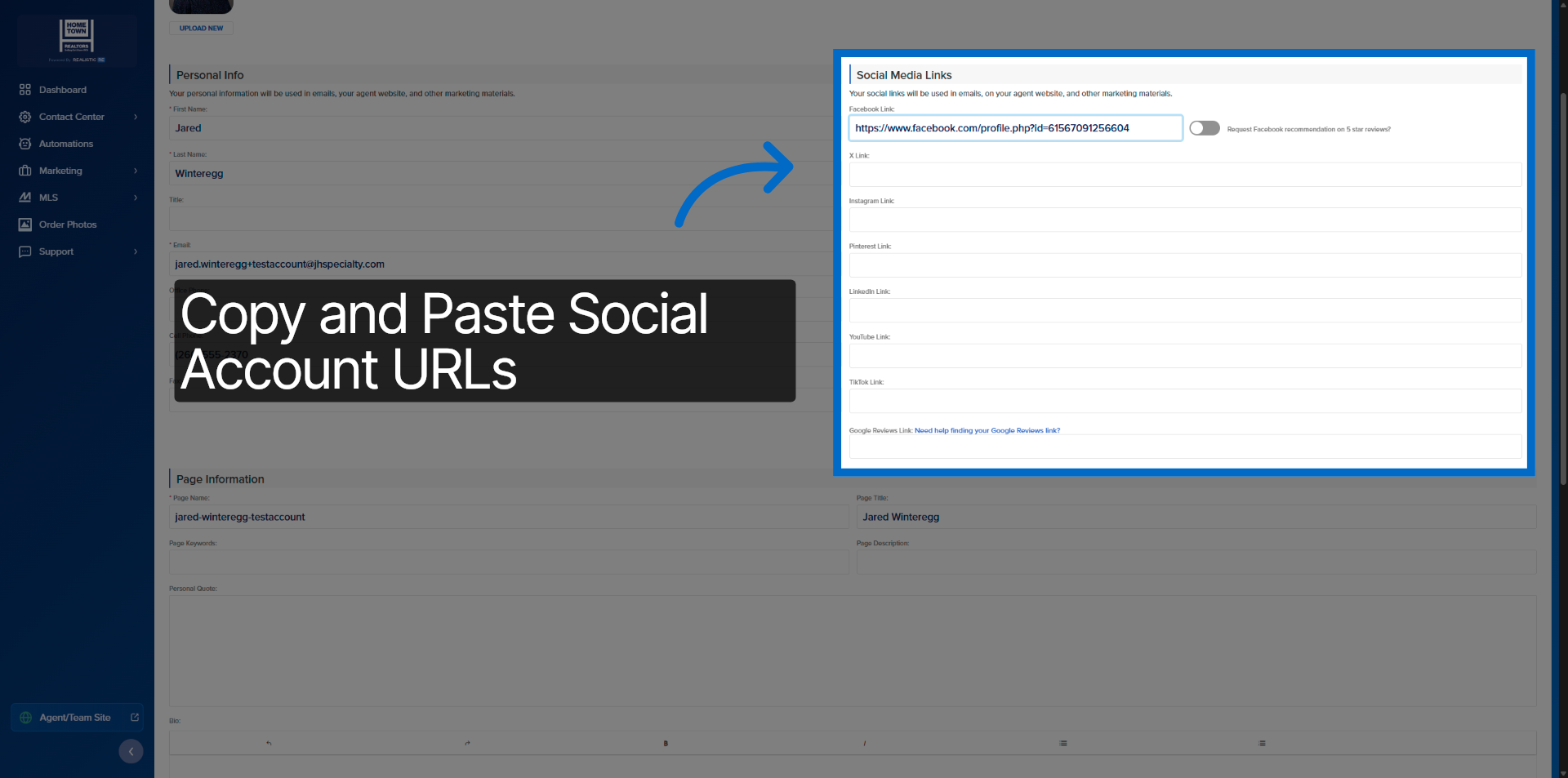Click inside the Personal Quote text area

click(853, 651)
